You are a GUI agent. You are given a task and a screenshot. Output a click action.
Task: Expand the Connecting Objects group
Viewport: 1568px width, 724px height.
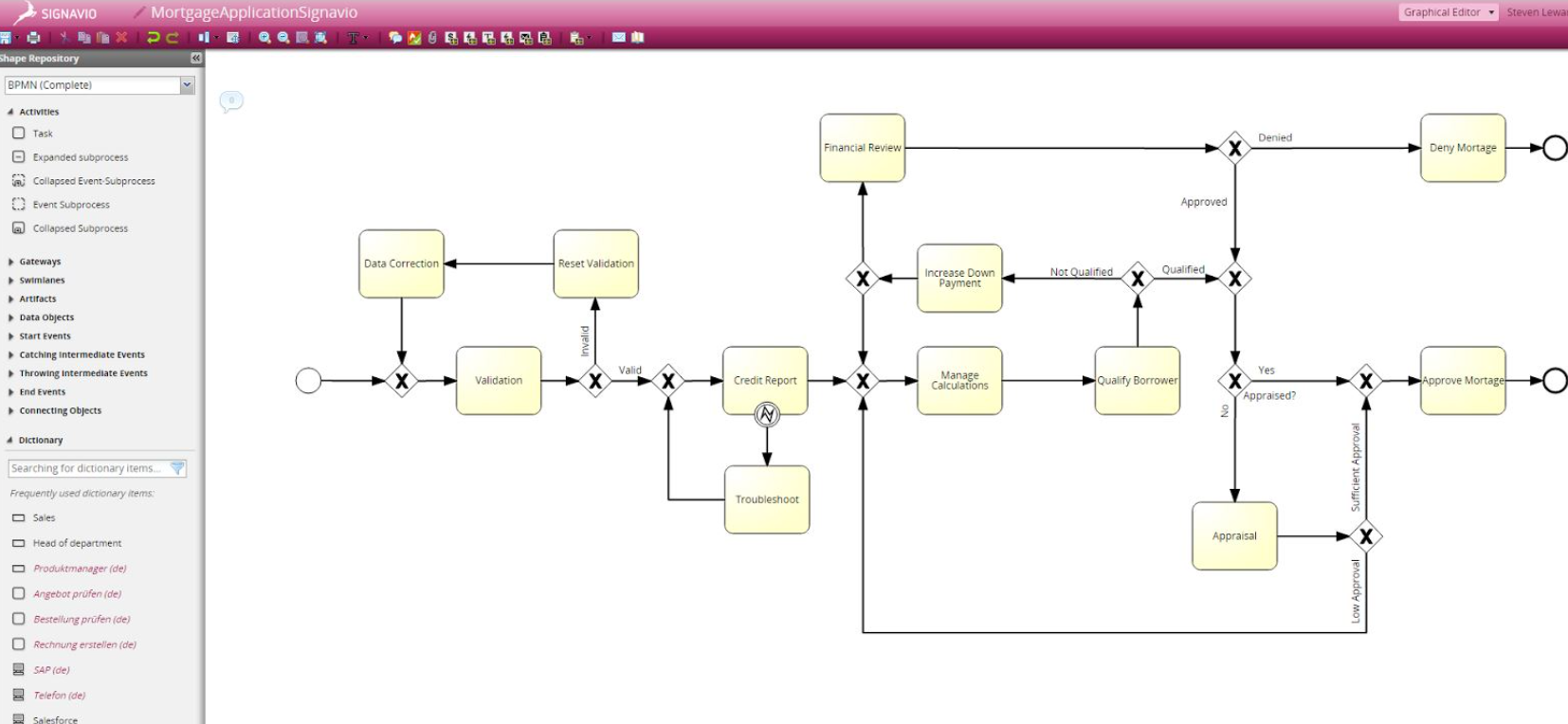(x=10, y=410)
